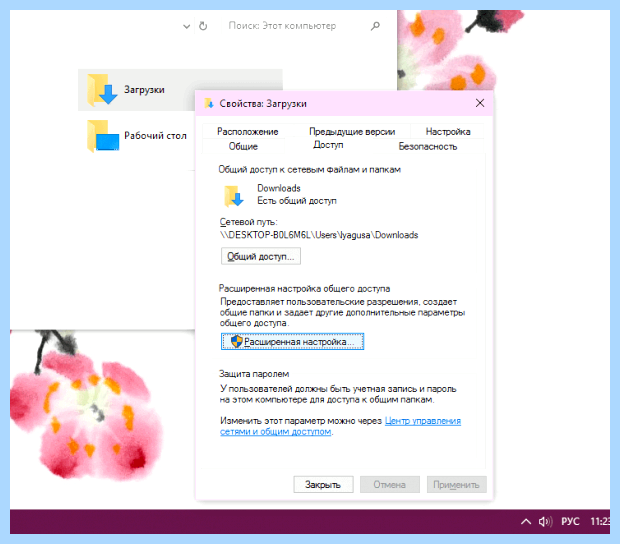Close the Свойства: Загрузки dialog
The height and width of the screenshot is (544, 620).
480,103
